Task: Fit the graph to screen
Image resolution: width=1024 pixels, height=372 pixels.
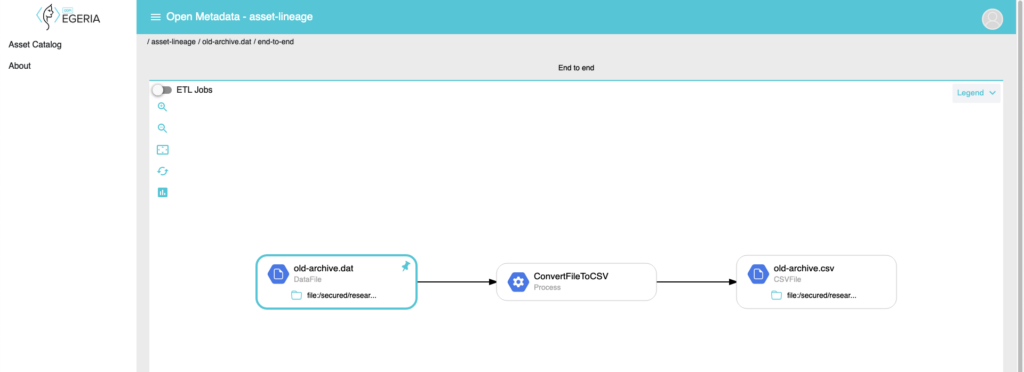Action: coord(163,150)
